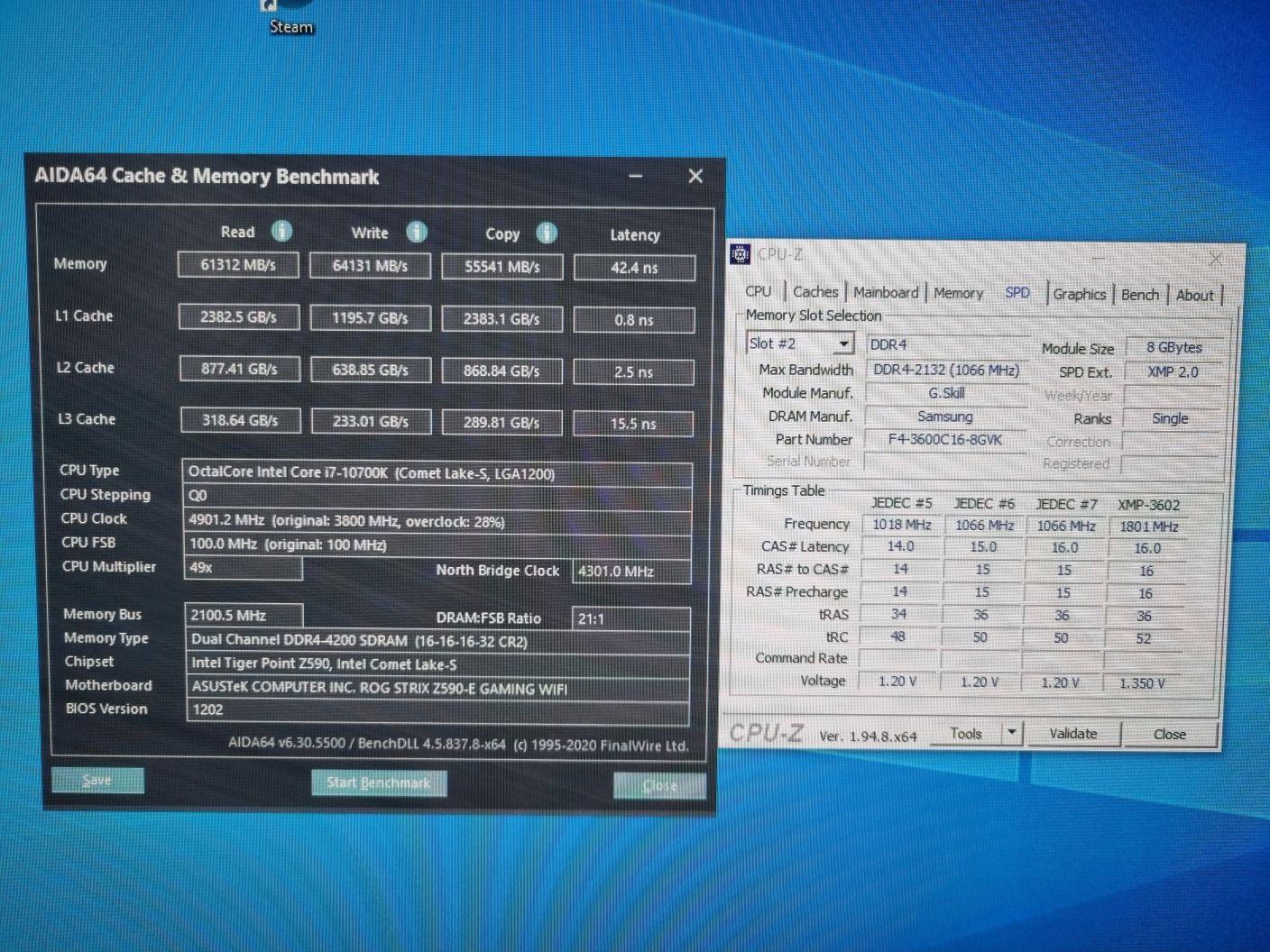Viewport: 1270px width, 952px height.
Task: Click the Part Number F4-3600C16-8GVK field
Action: 945,439
